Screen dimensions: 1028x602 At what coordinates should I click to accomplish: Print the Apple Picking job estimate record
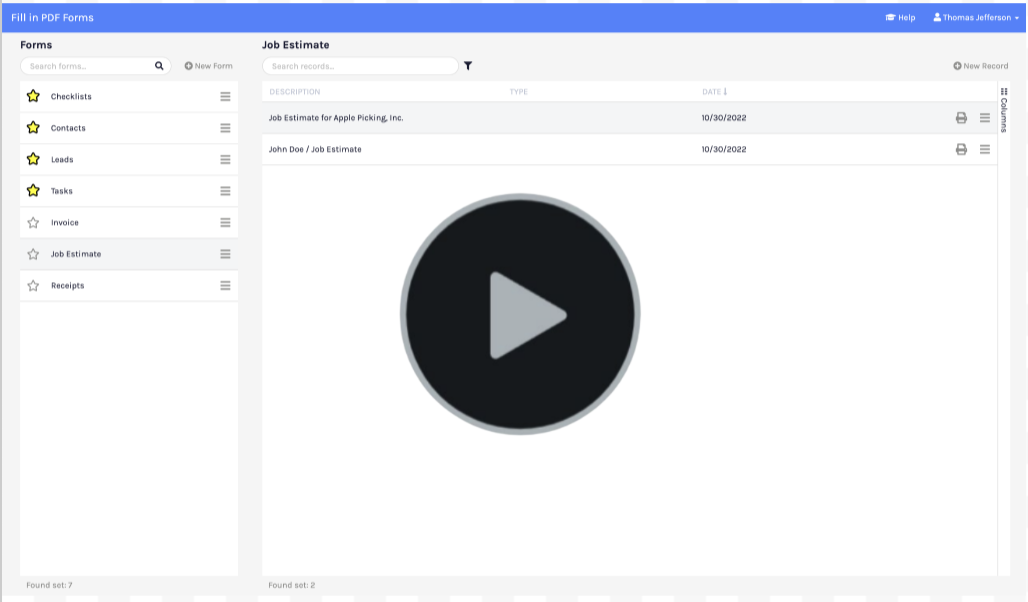961,118
